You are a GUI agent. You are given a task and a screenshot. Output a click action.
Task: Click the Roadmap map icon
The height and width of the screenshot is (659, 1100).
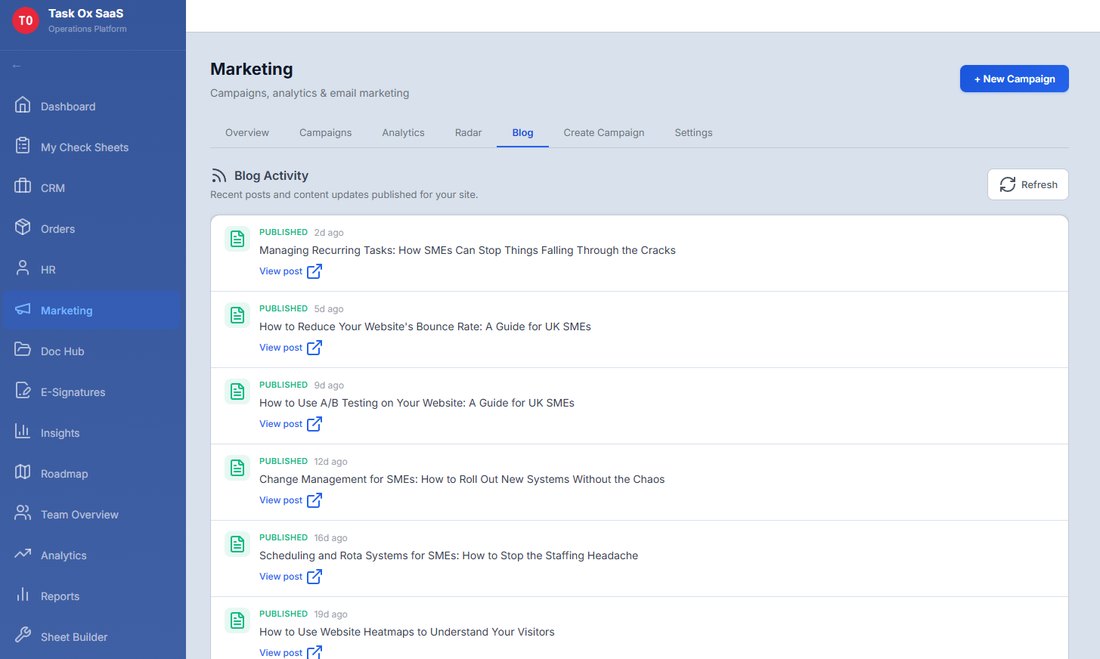click(x=22, y=472)
